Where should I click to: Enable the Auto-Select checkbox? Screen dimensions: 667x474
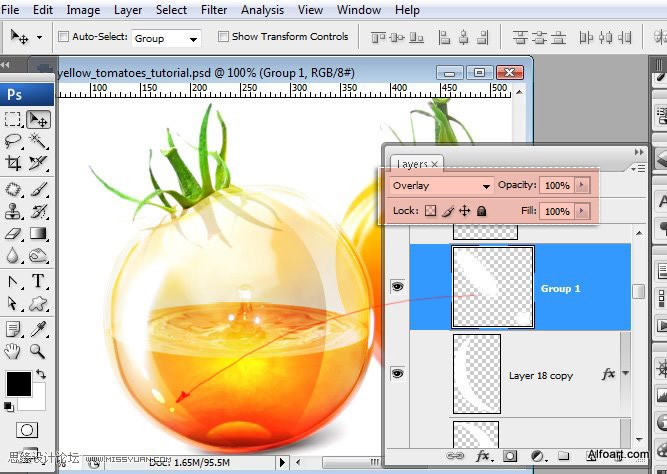(x=63, y=37)
